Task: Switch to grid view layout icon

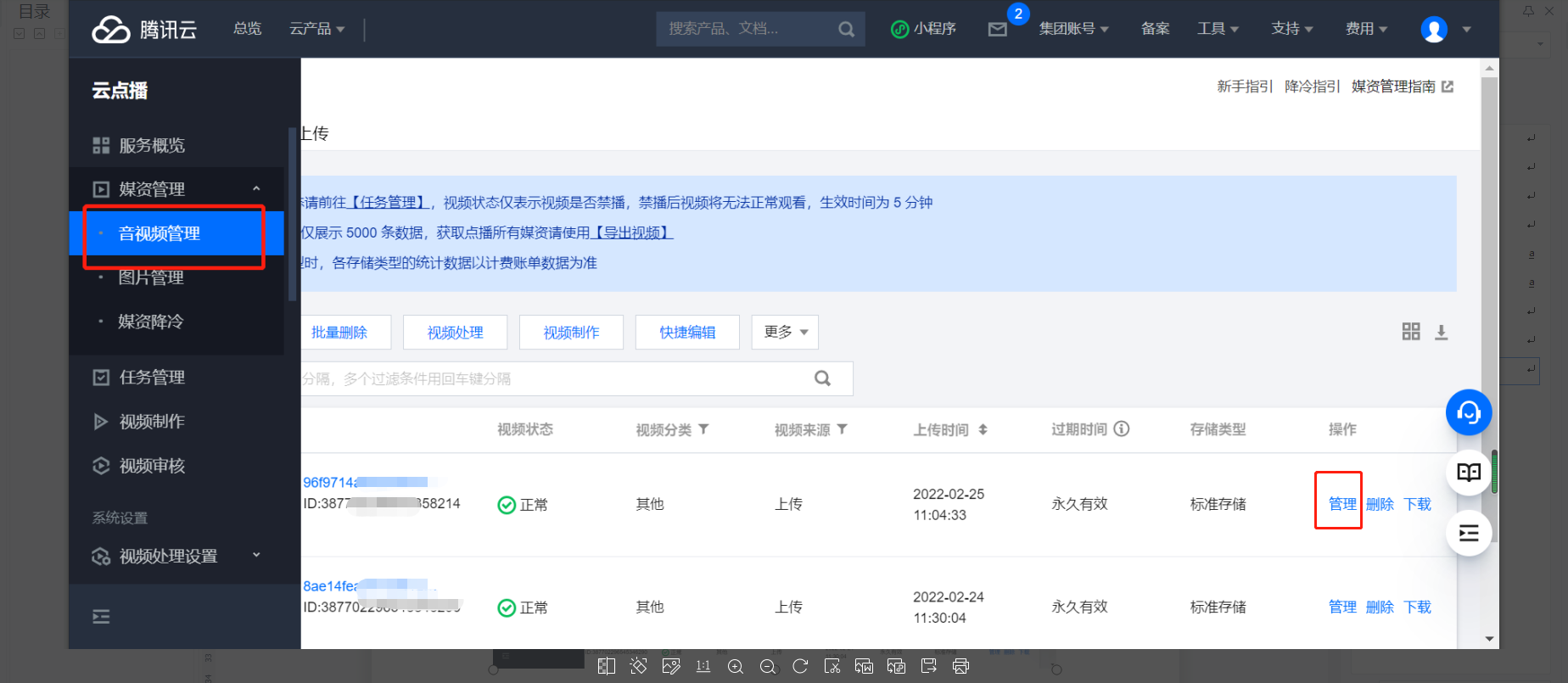Action: coord(1410,332)
